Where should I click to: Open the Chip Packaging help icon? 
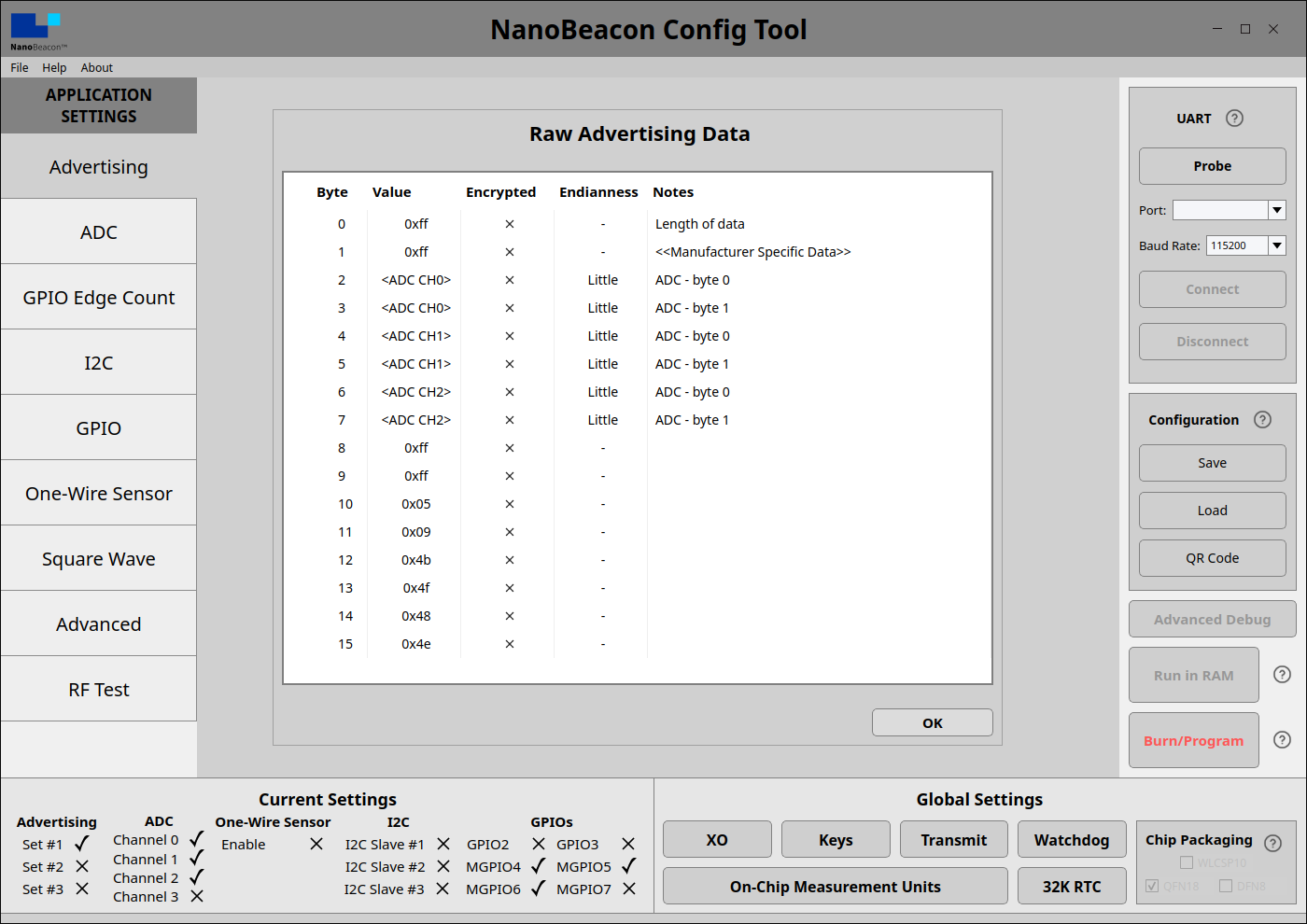(x=1272, y=843)
